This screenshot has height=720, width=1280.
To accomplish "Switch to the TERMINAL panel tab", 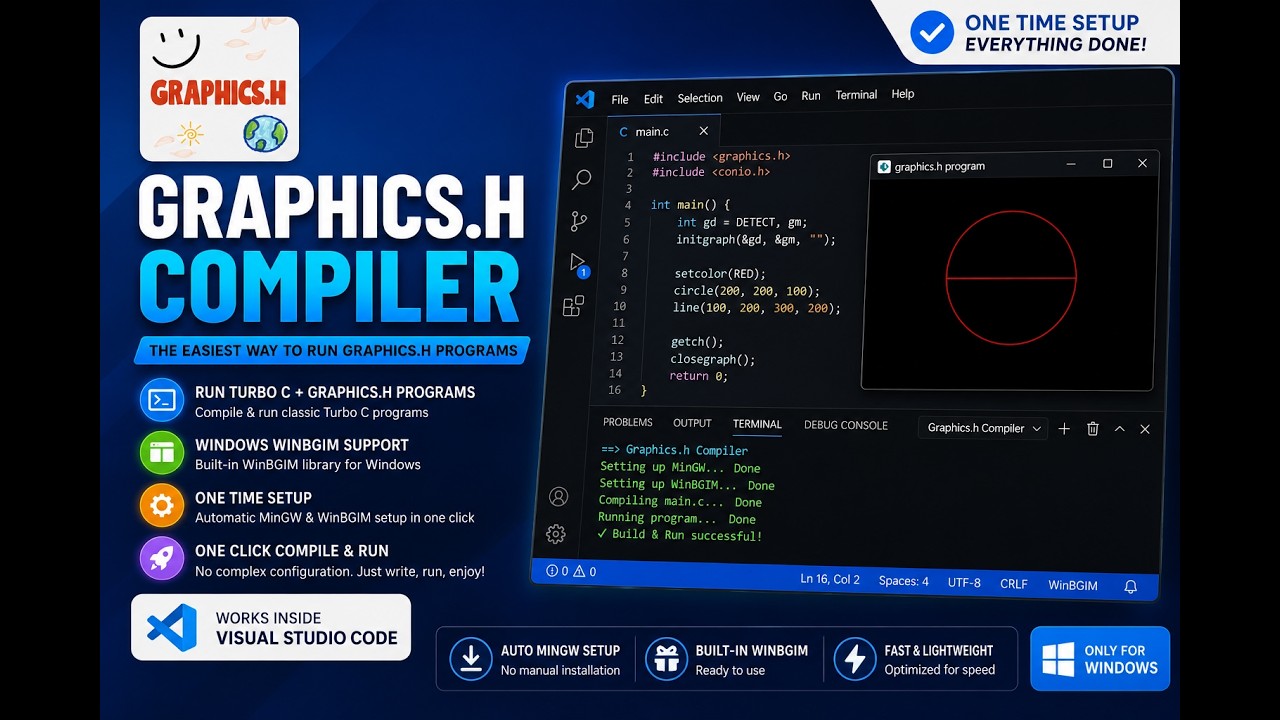I will coord(757,424).
